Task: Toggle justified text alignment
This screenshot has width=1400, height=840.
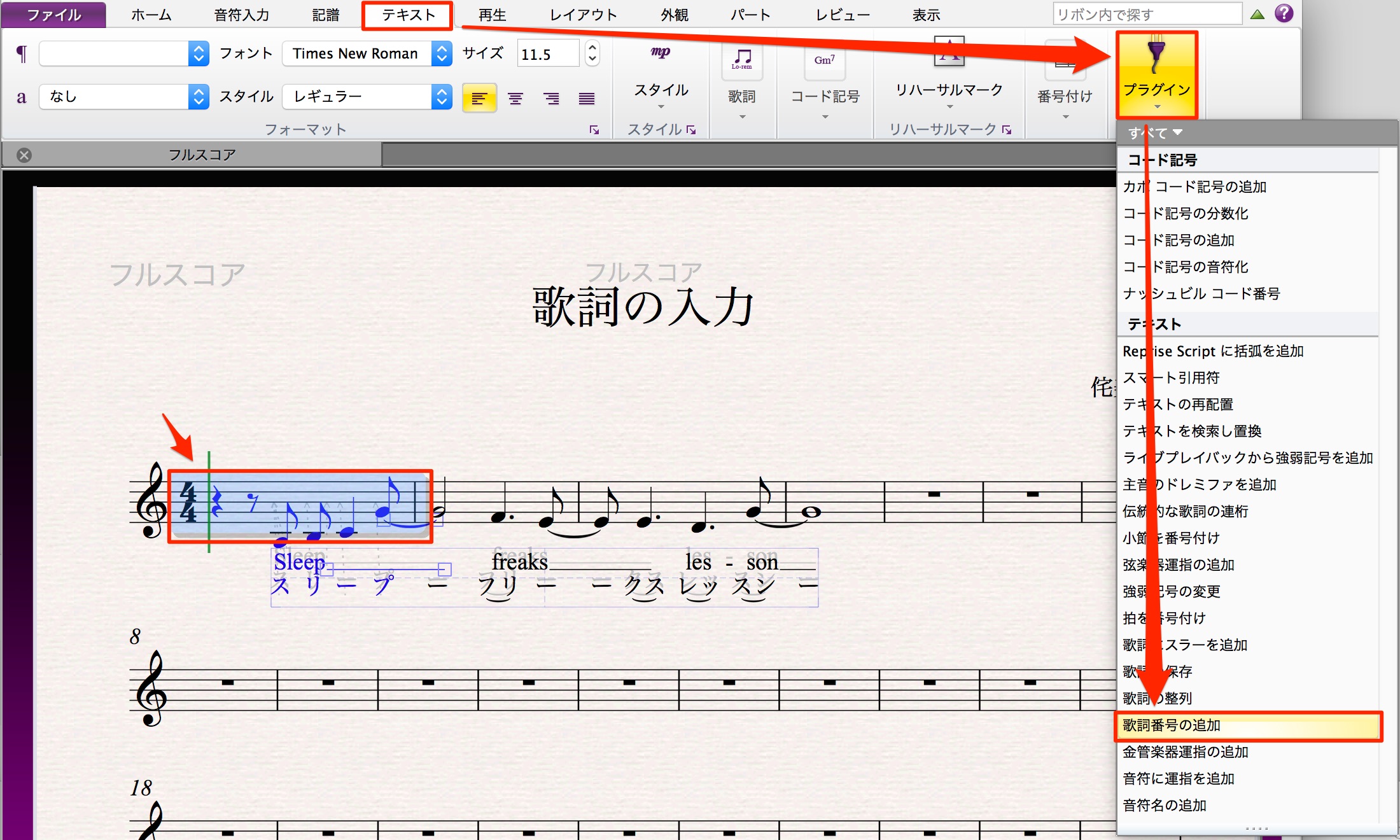Action: coord(587,98)
